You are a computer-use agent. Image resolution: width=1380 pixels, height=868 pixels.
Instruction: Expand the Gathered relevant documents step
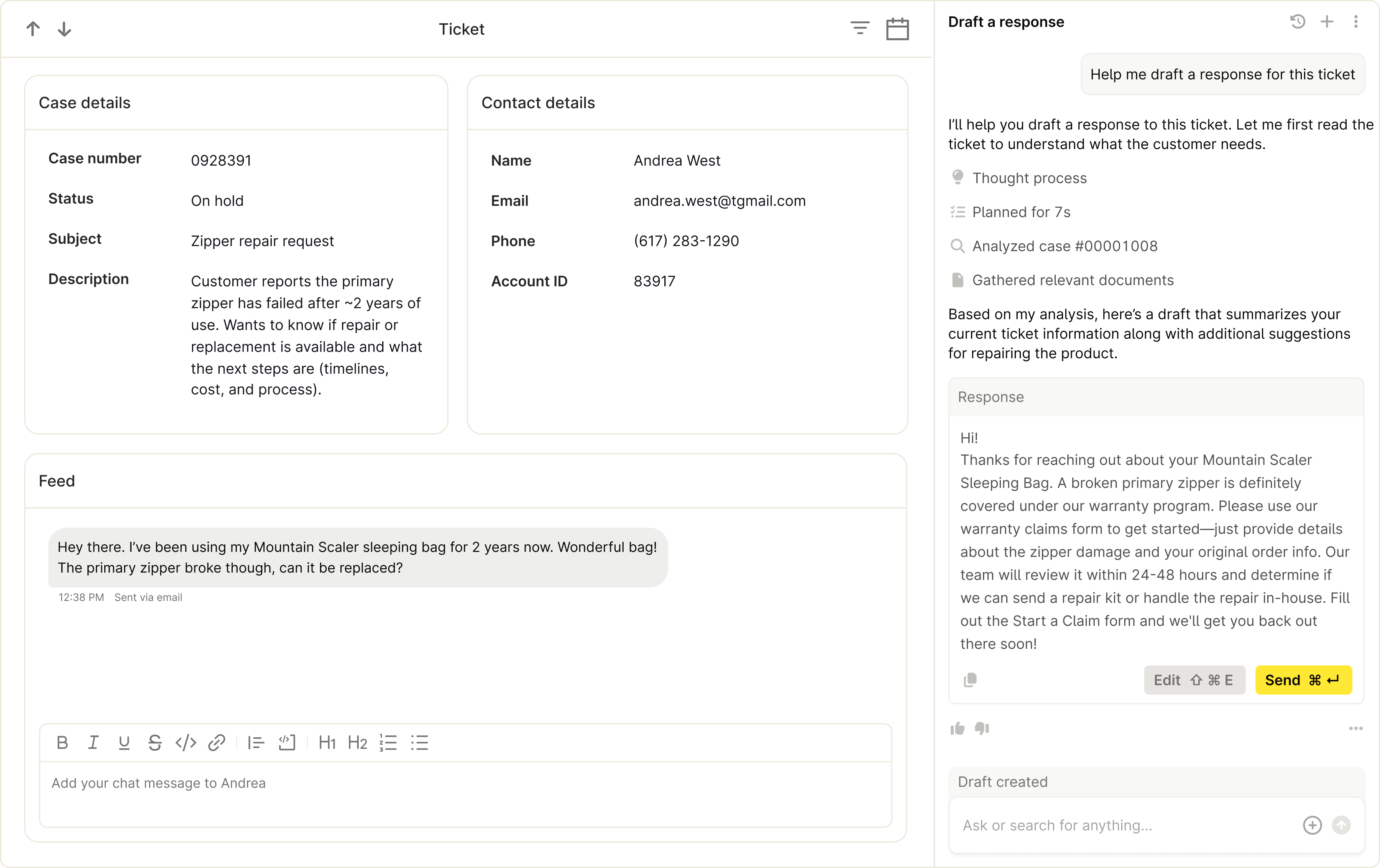[x=1072, y=280]
